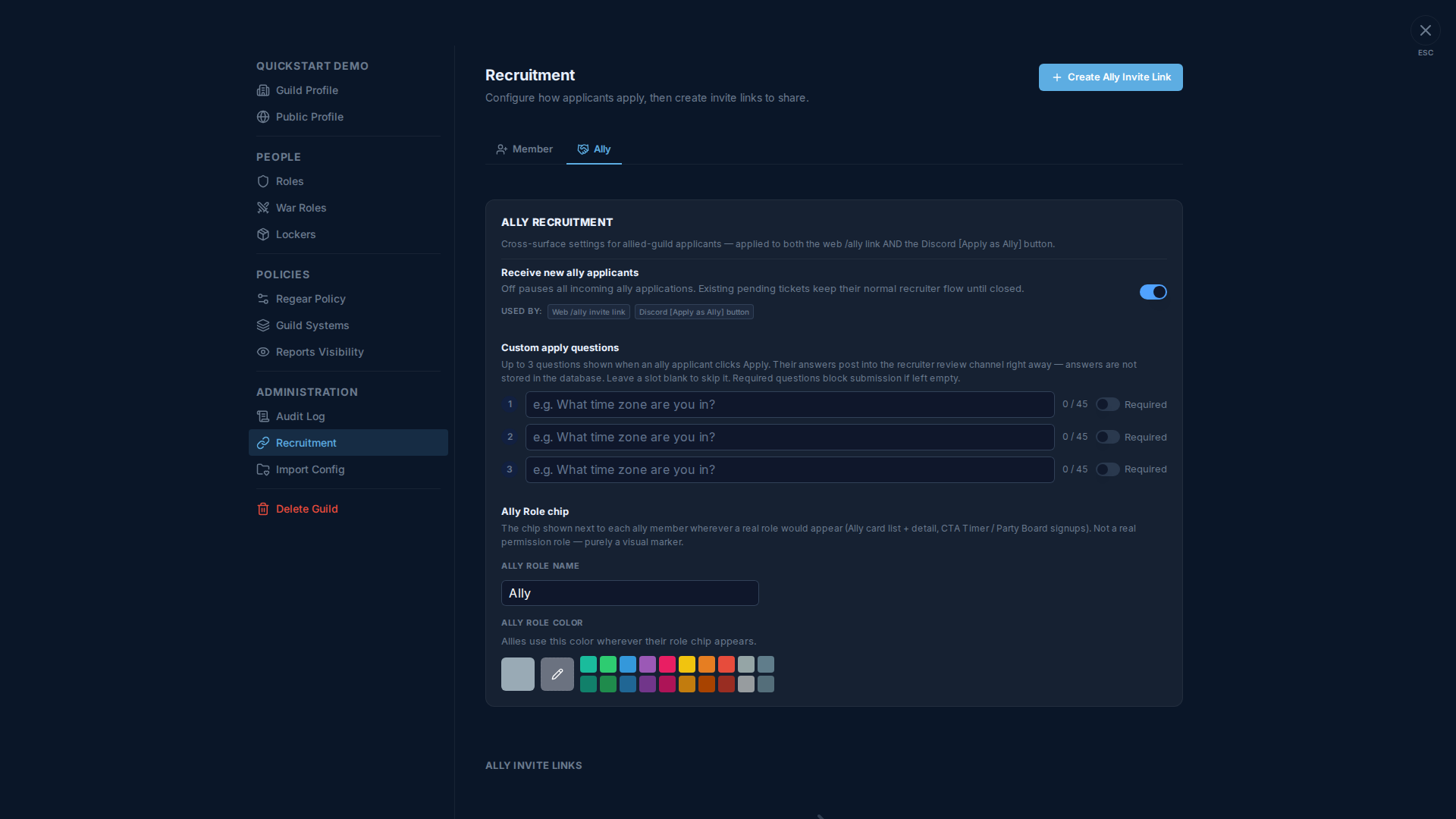Go to War Roles
This screenshot has height=819, width=1456.
(x=348, y=208)
